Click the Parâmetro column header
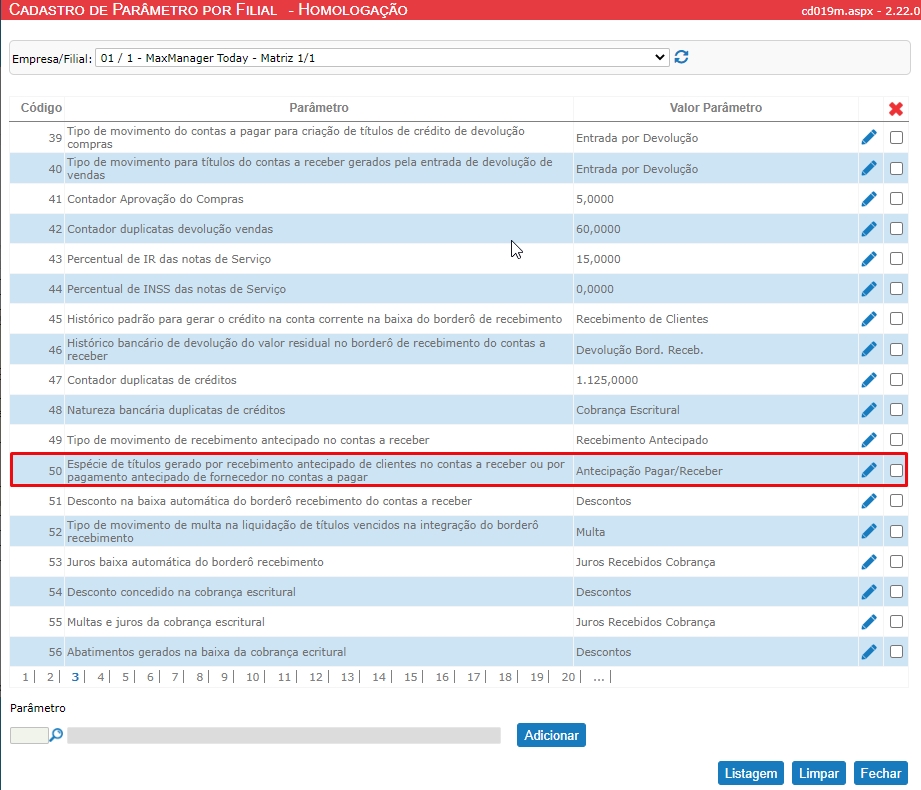The image size is (921, 790). (x=319, y=107)
